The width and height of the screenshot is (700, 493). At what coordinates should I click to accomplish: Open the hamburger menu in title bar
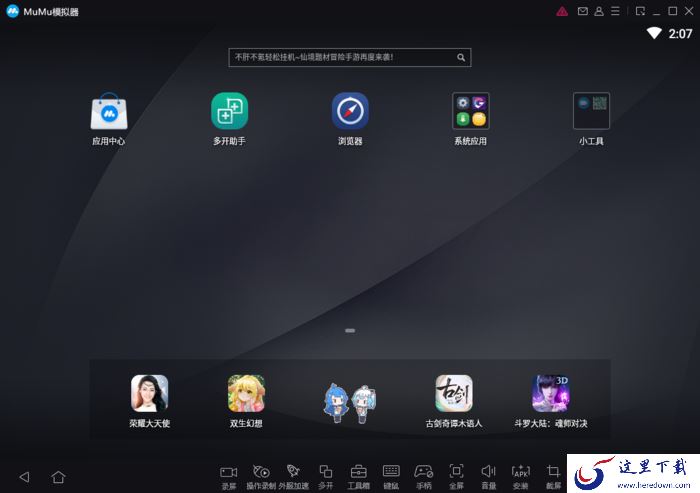[x=615, y=11]
